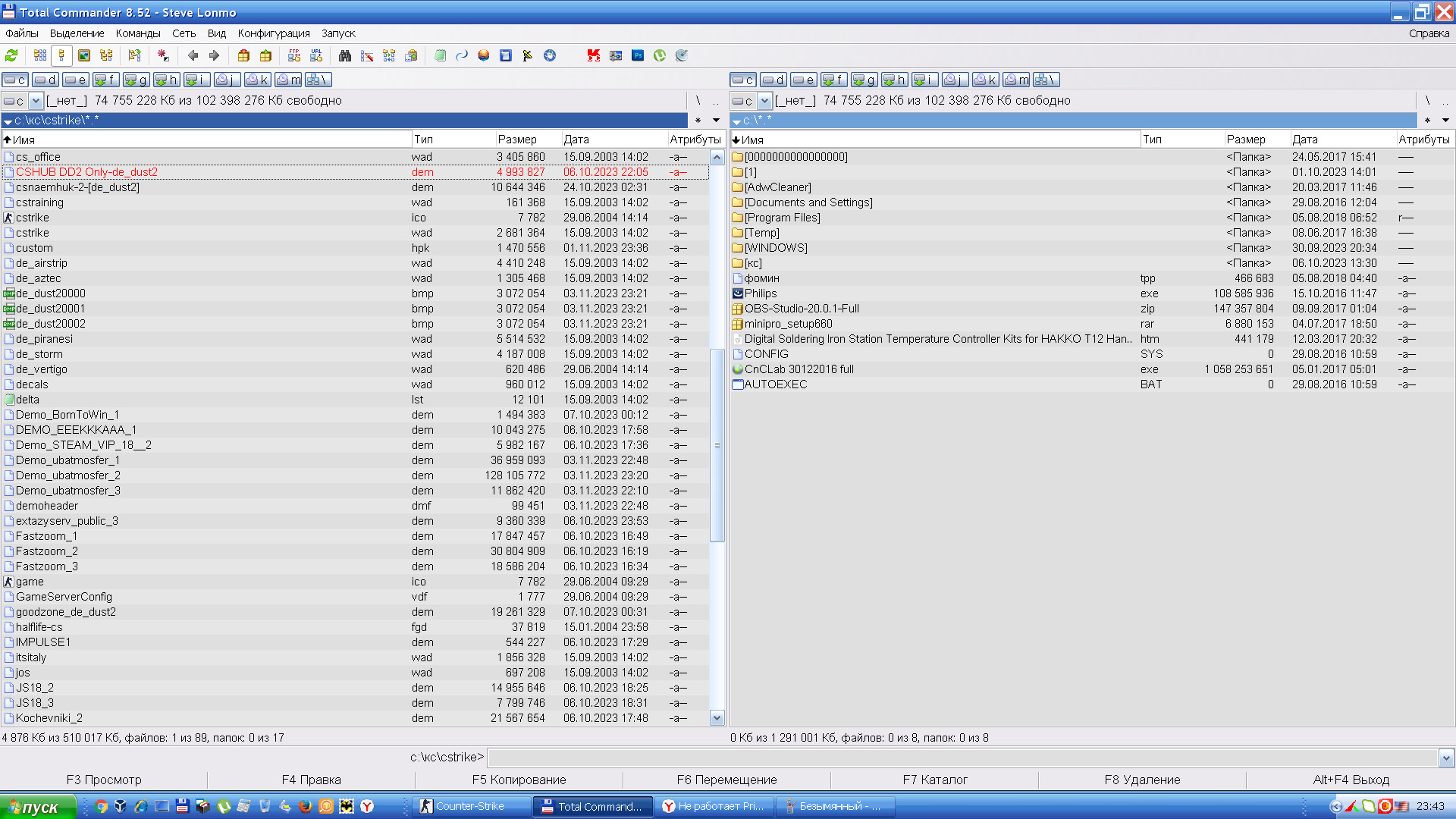Open left panel directory history arrow
This screenshot has width=1456, height=819.
tap(716, 121)
